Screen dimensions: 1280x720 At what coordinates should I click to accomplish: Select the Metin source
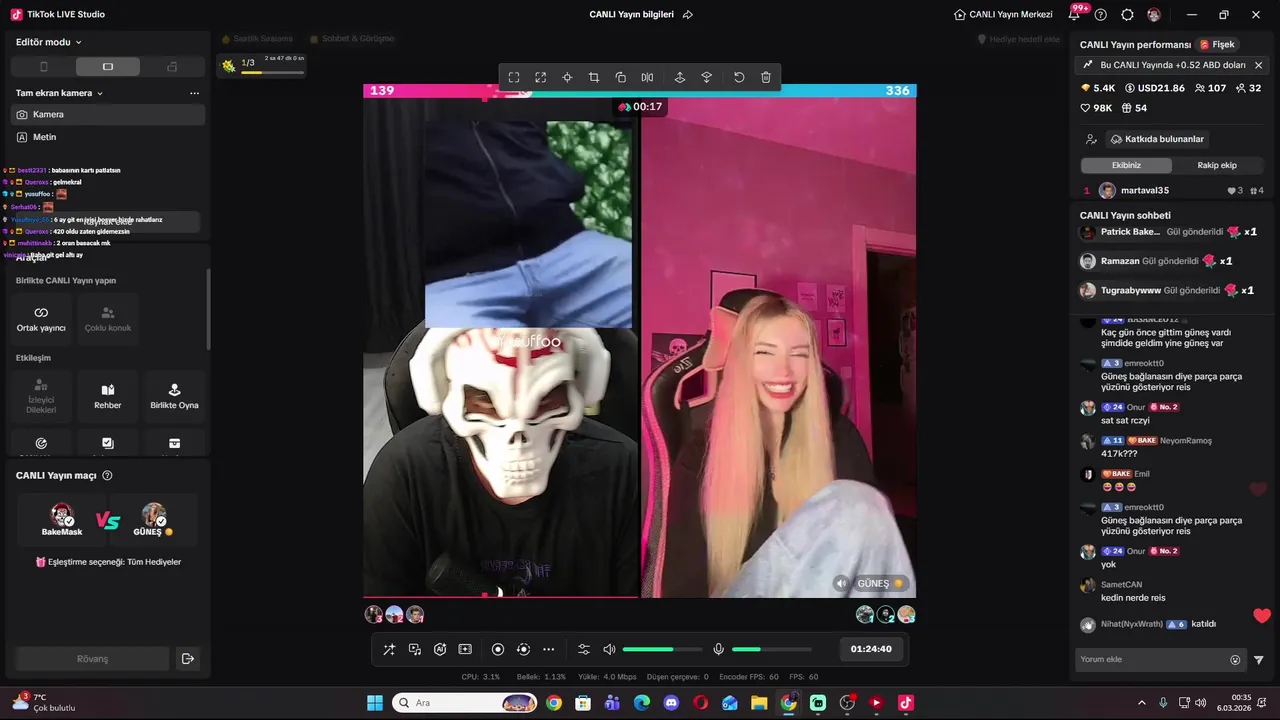pyautogui.click(x=108, y=137)
